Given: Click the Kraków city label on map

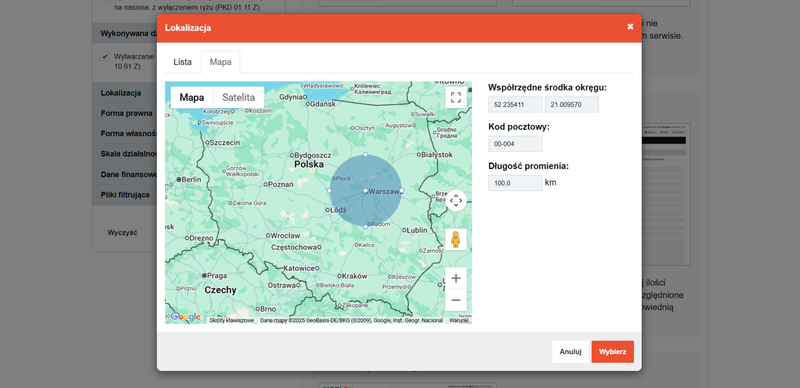Looking at the screenshot, I should click(x=354, y=276).
